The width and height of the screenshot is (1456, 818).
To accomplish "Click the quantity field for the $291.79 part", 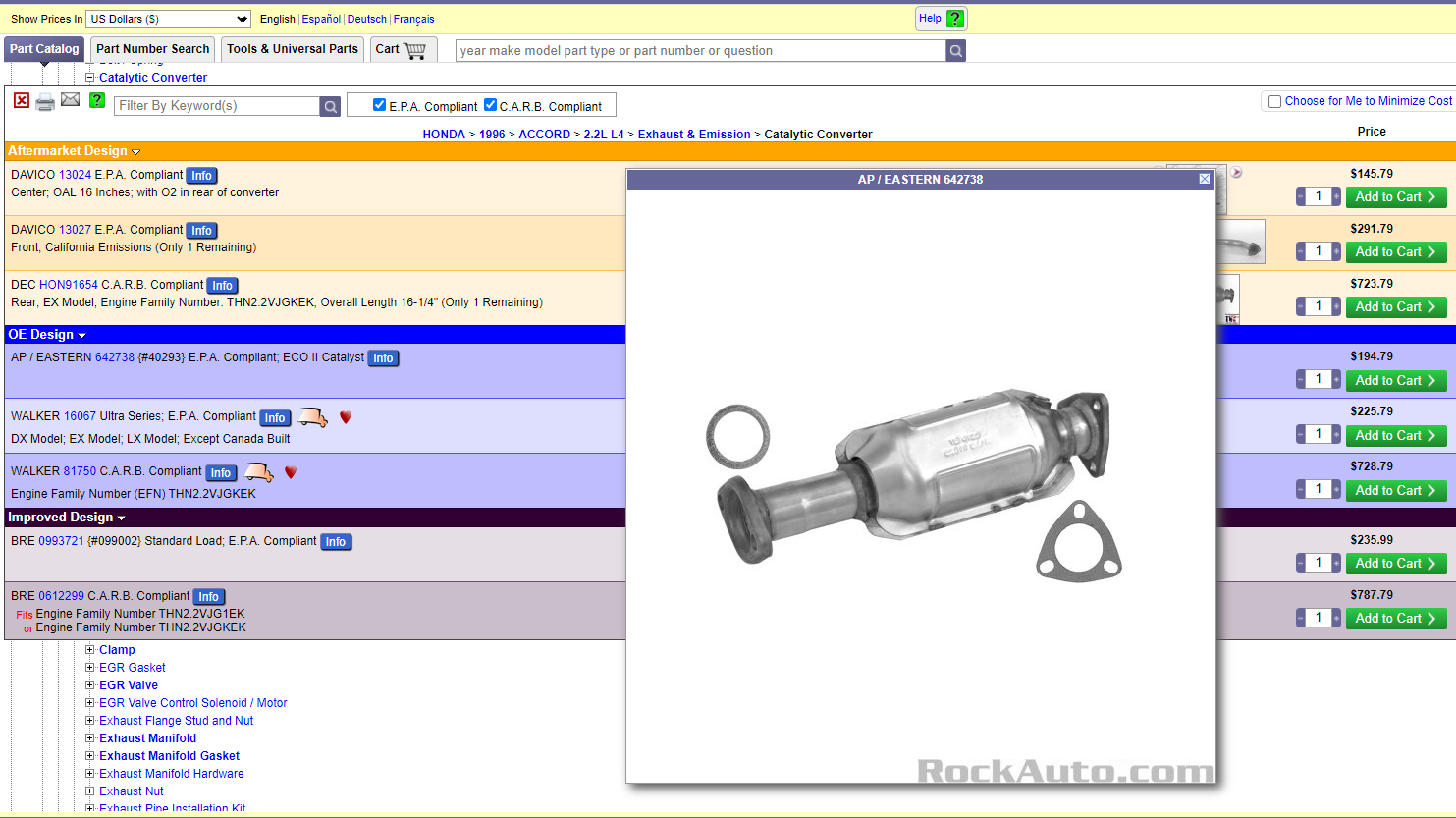I will point(1319,251).
